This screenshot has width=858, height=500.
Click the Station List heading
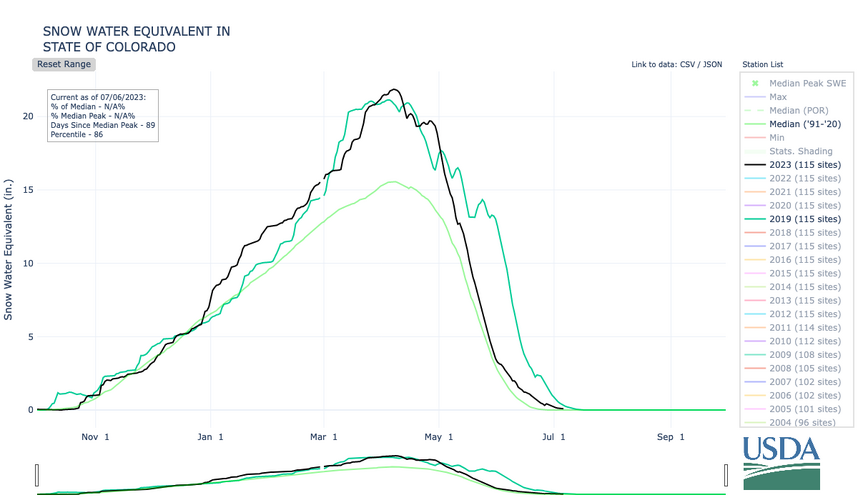(762, 65)
